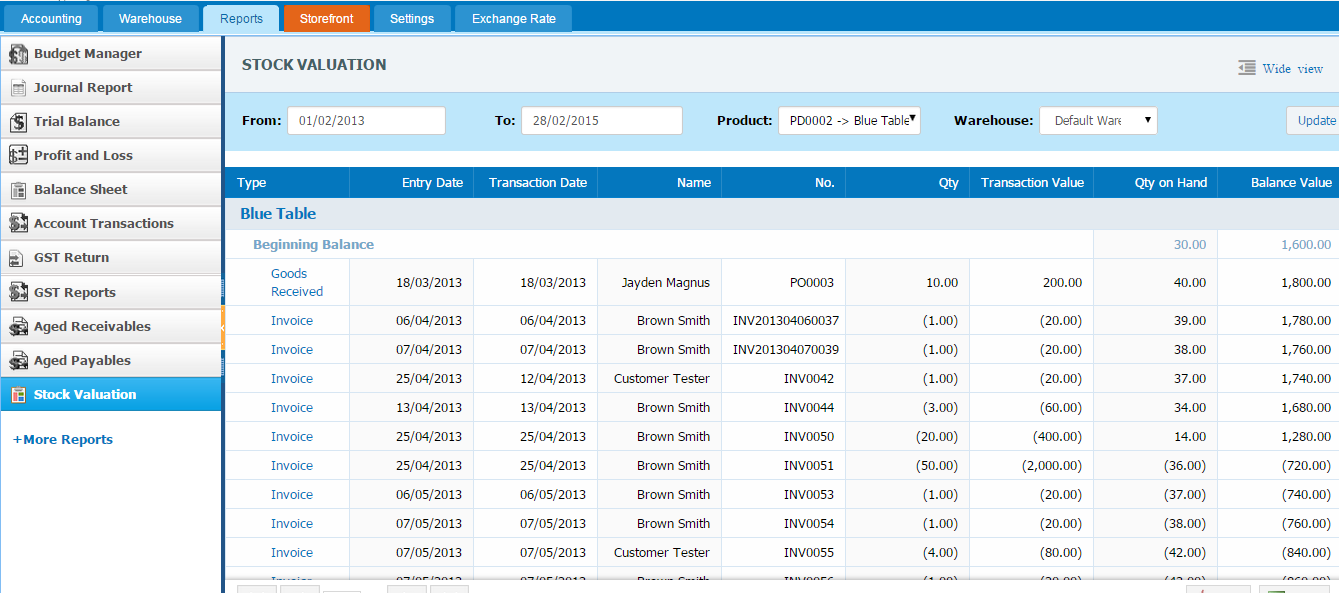The width and height of the screenshot is (1339, 593).
Task: Click the Aged Payables icon
Action: 18,361
